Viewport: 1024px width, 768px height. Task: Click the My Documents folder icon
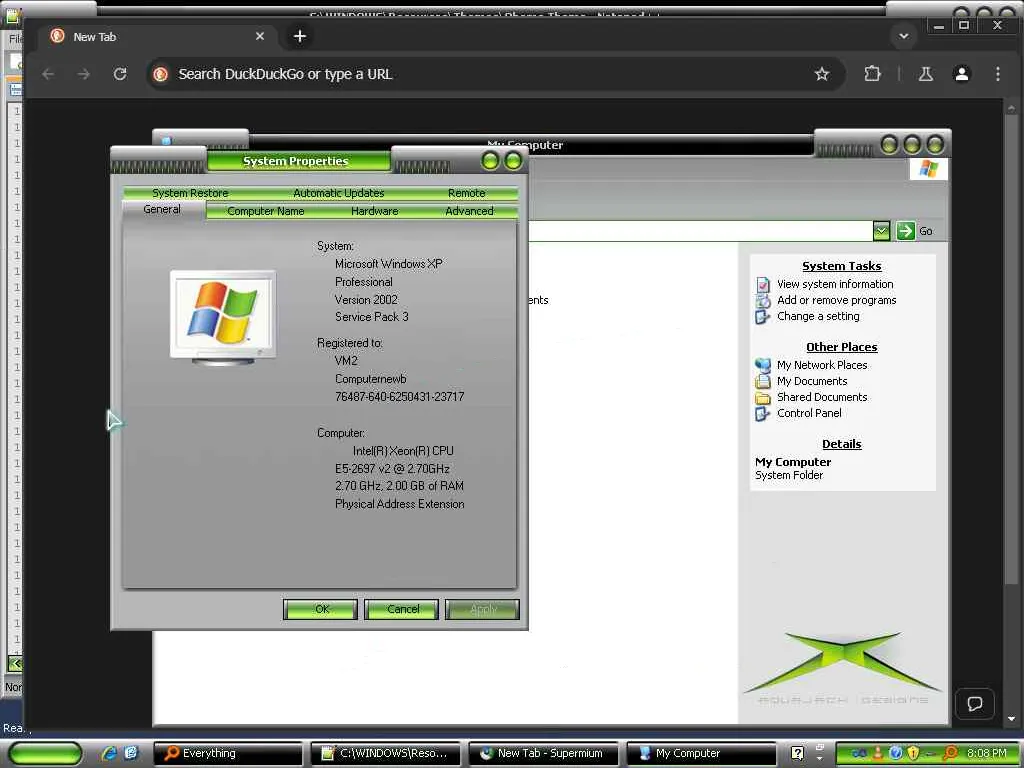[x=763, y=381]
